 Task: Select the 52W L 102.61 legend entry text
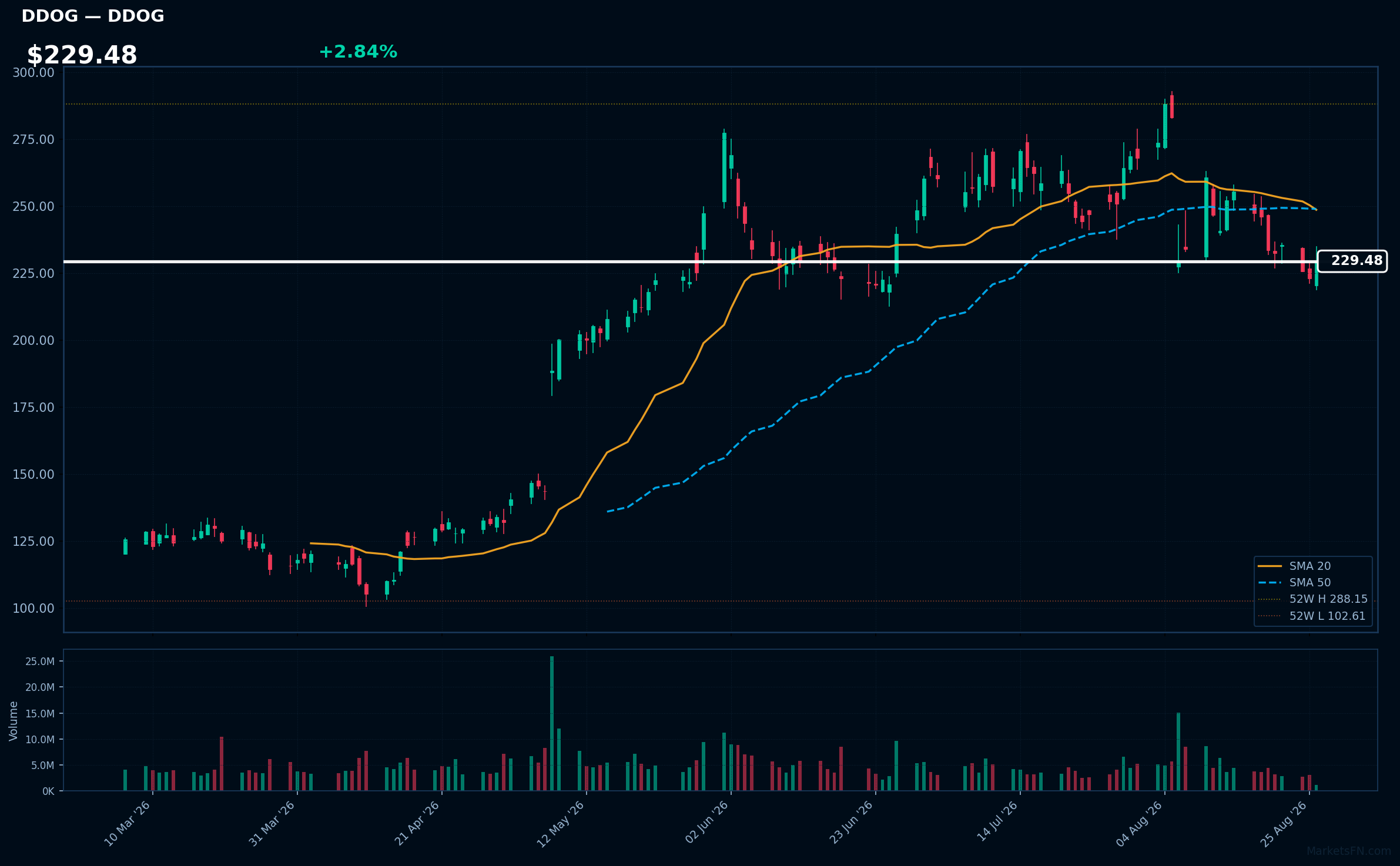coord(1327,616)
